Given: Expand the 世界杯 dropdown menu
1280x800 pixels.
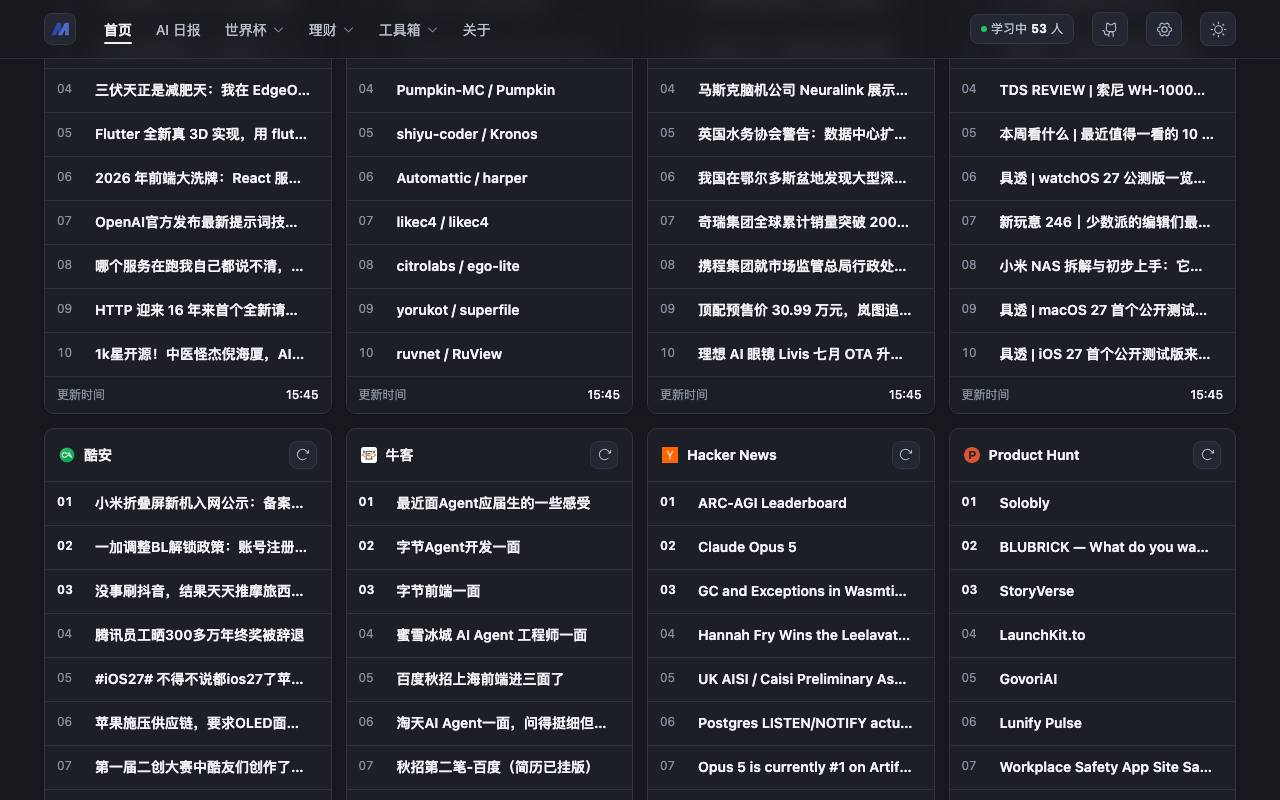Looking at the screenshot, I should [254, 30].
